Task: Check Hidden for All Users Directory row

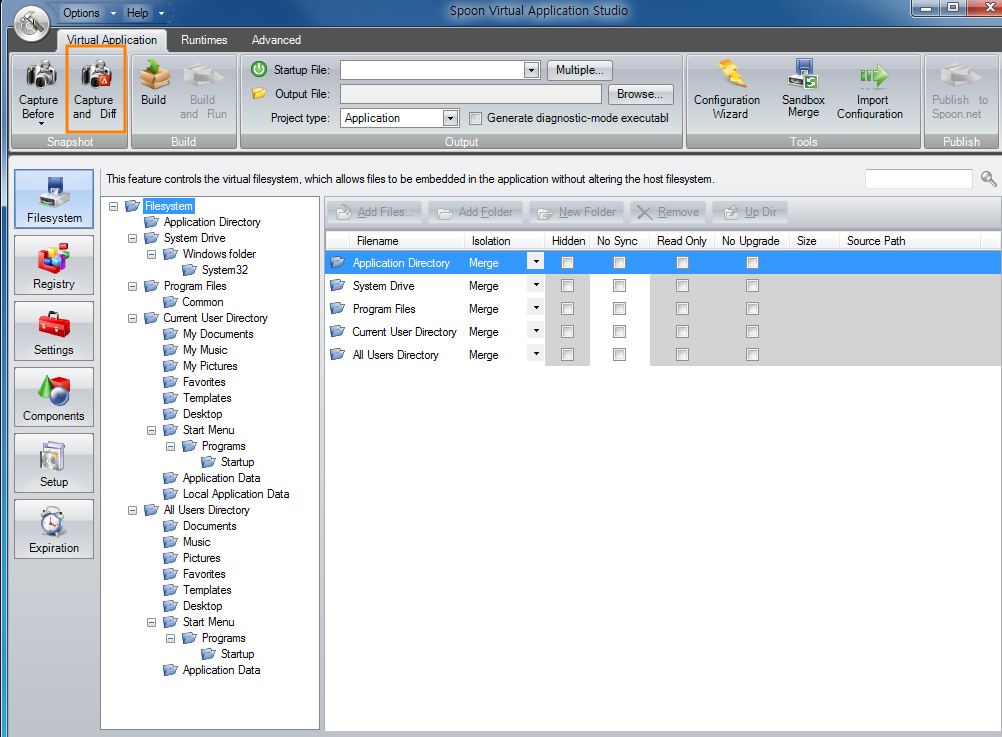Action: click(x=567, y=355)
